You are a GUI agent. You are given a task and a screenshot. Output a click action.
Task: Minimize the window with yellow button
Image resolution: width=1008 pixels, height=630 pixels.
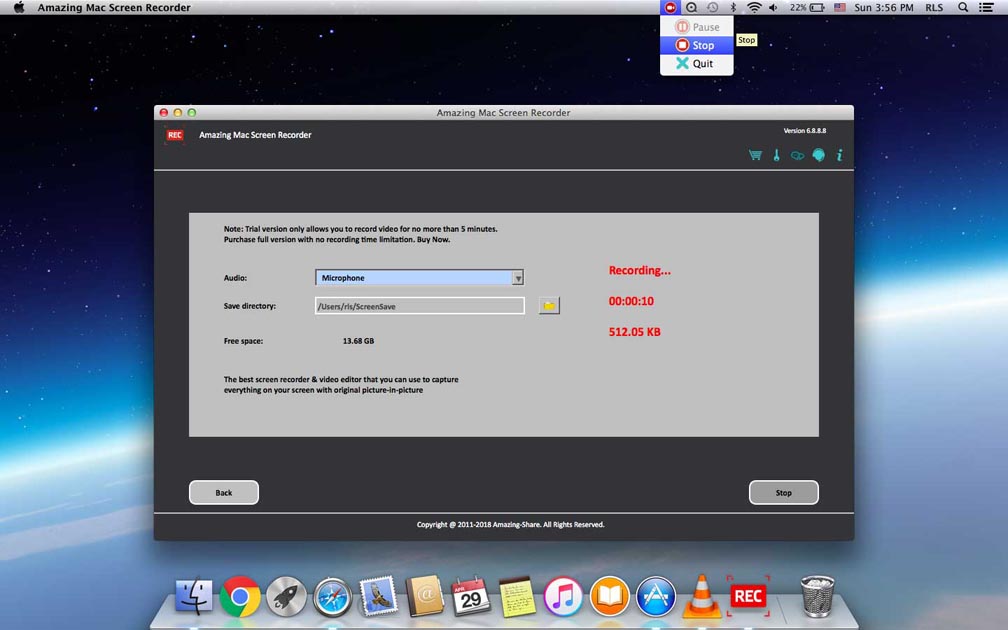pos(178,112)
